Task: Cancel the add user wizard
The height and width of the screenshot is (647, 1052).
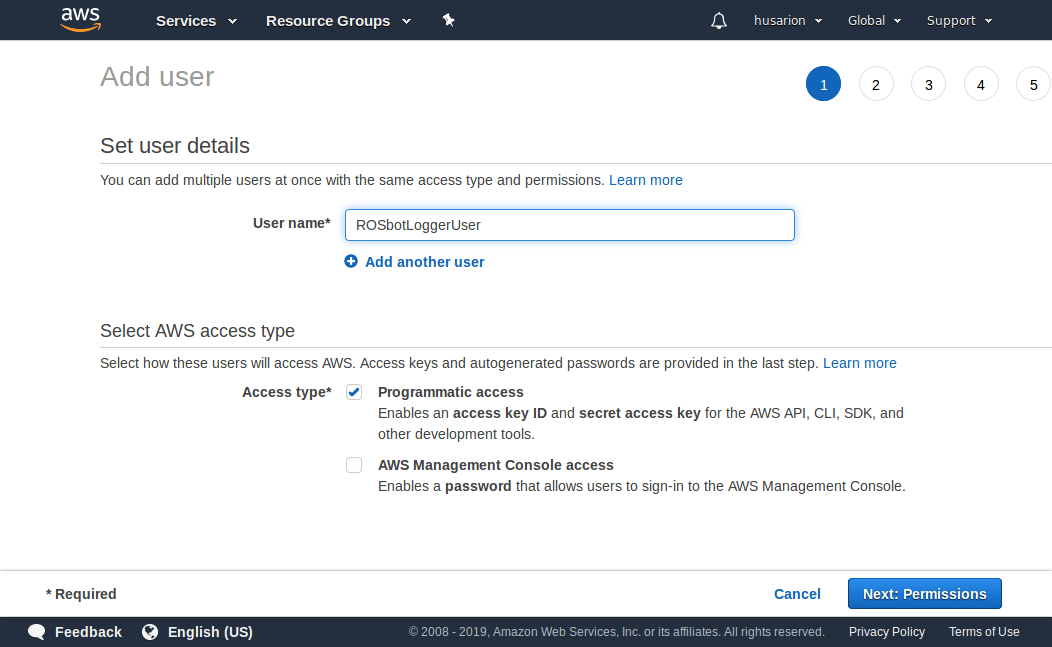Action: [x=797, y=594]
